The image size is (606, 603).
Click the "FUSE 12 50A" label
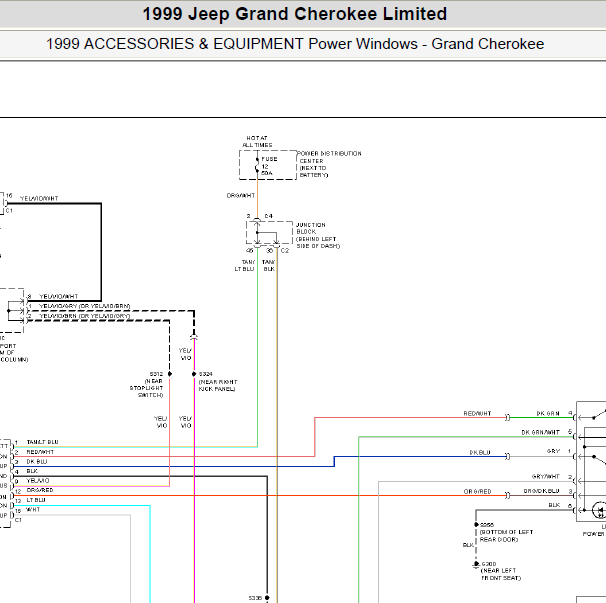269,166
